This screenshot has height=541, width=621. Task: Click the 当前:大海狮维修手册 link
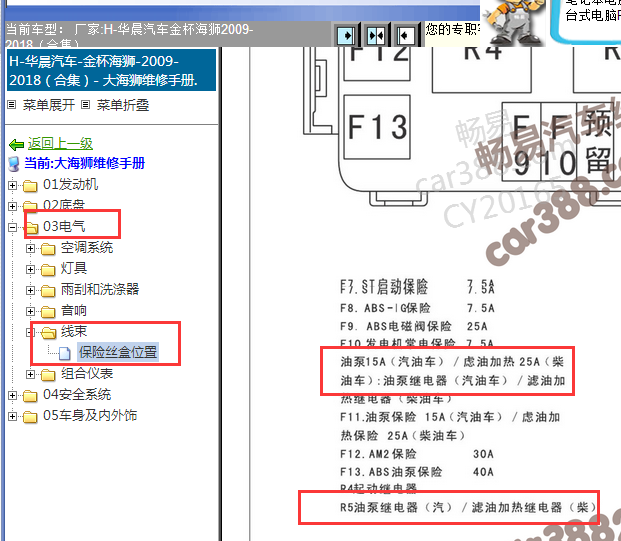click(x=84, y=163)
